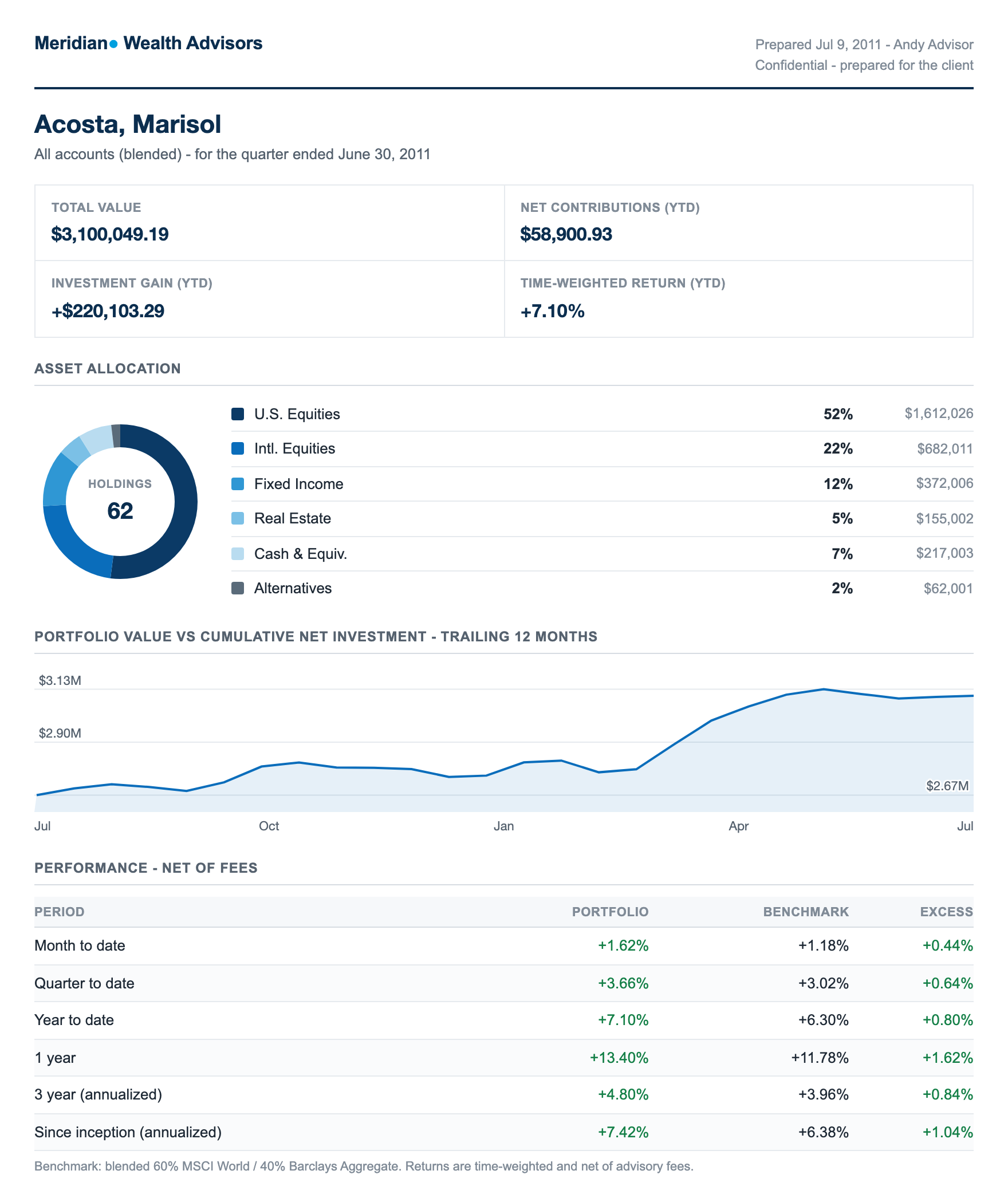
Task: Click the portfolio value chart peak near Apr
Action: pos(823,689)
